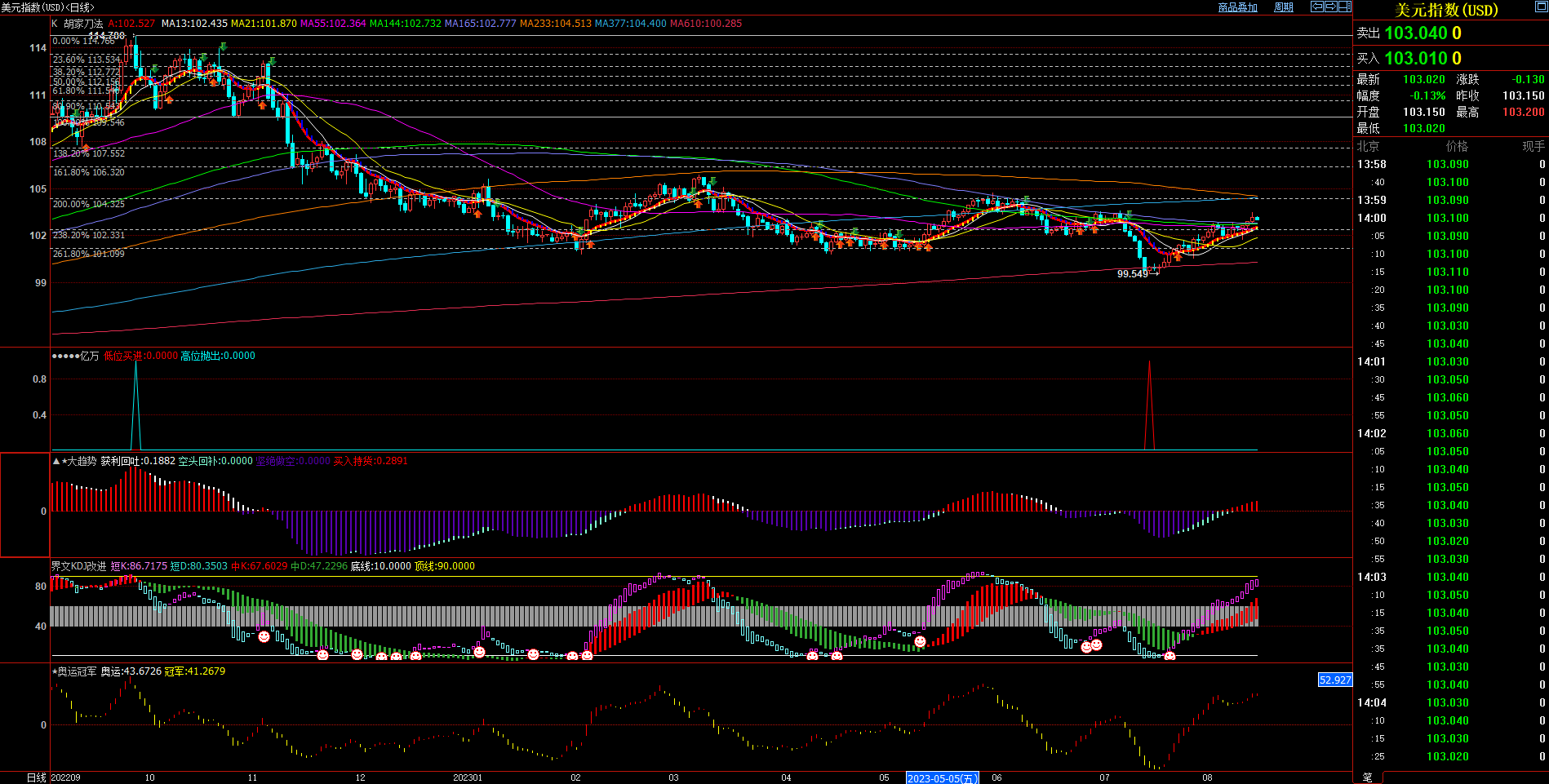Open the 周期 period menu
1549x784 pixels.
tap(1284, 7)
